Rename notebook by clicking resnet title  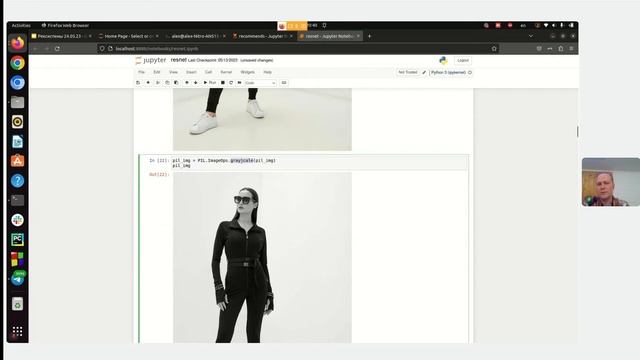pyautogui.click(x=179, y=60)
